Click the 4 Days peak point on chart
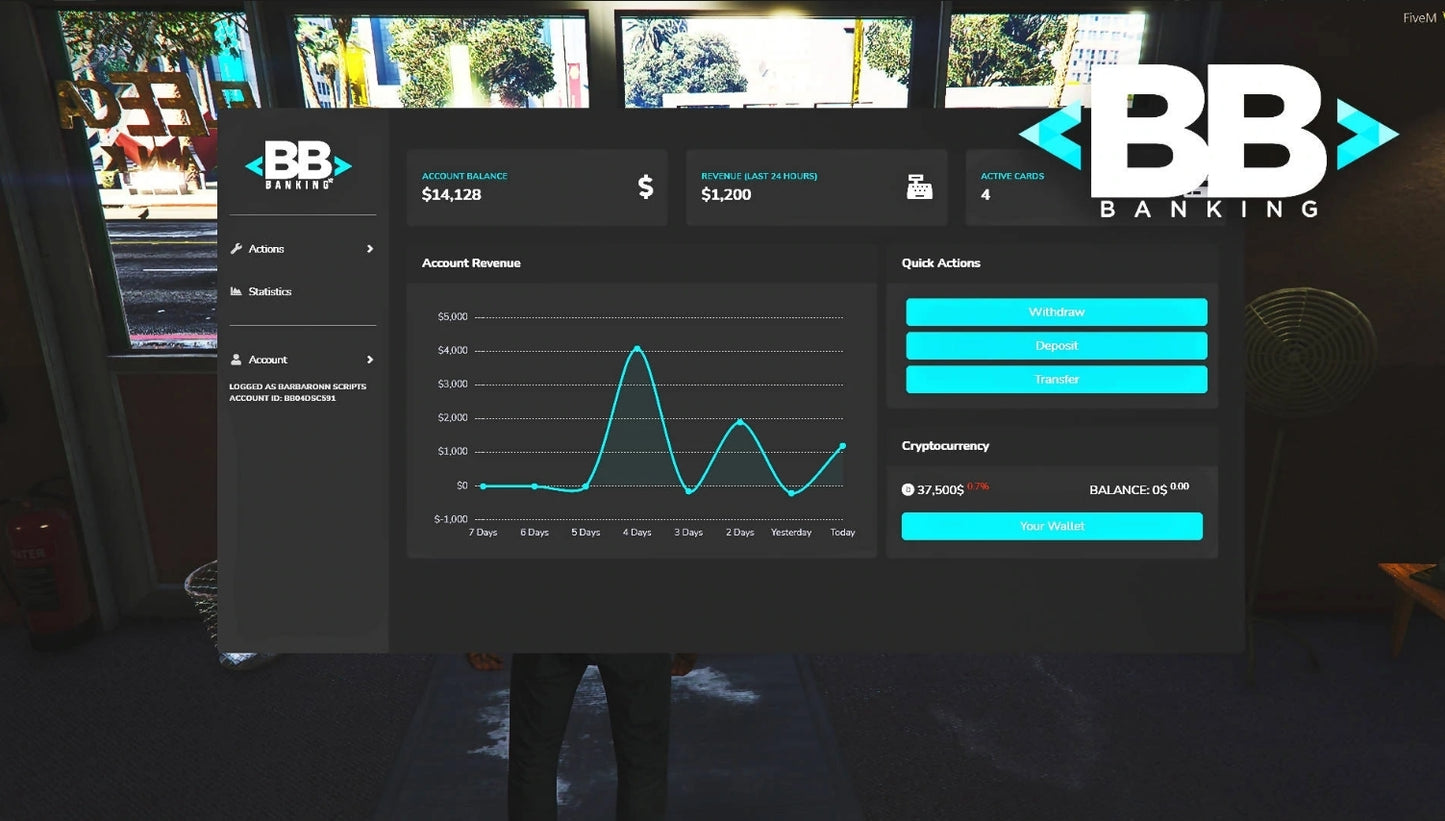 [x=637, y=349]
